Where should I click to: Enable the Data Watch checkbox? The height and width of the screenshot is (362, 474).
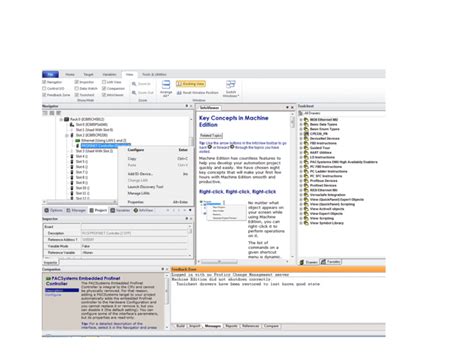76,88
